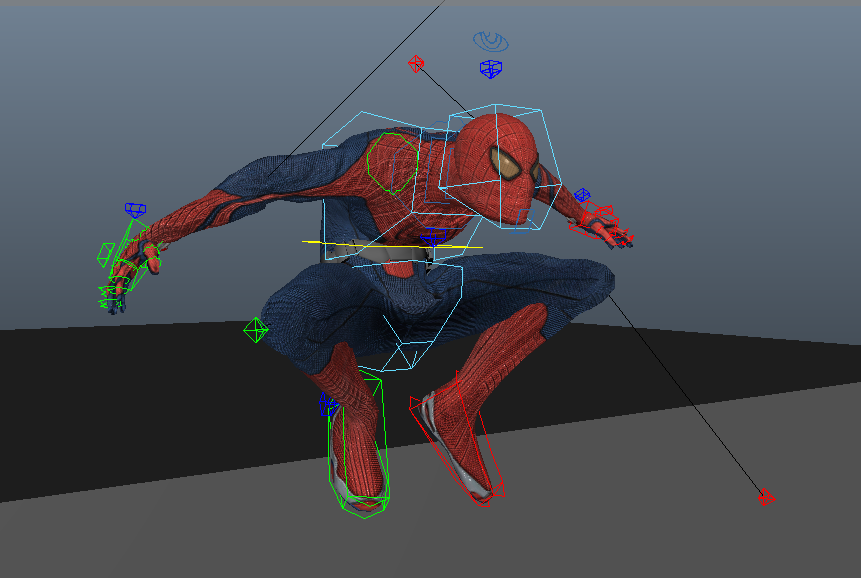
Task: Pick the blue control beside the green foot
Action: tap(328, 404)
